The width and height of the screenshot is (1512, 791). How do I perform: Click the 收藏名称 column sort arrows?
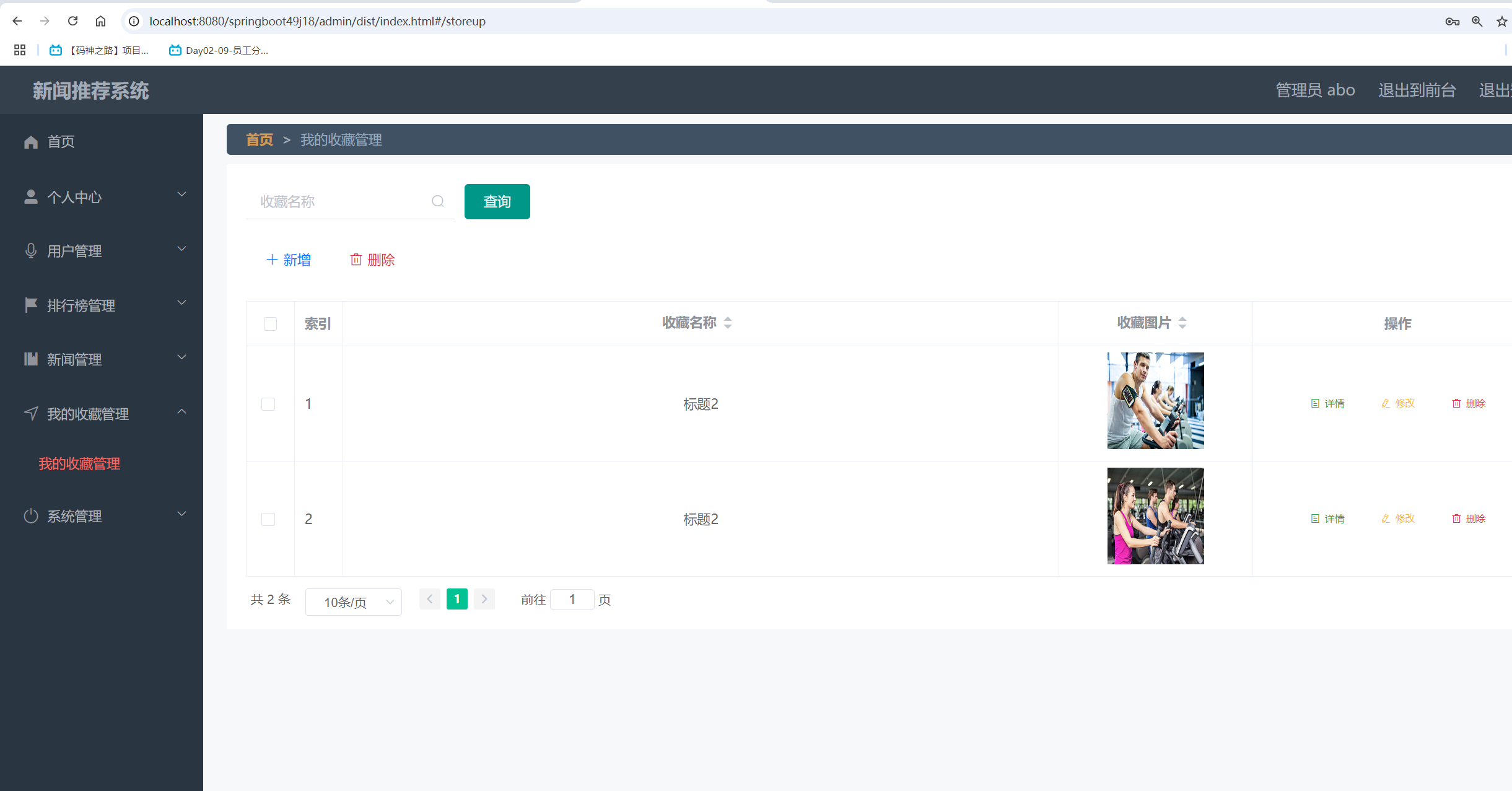point(728,323)
